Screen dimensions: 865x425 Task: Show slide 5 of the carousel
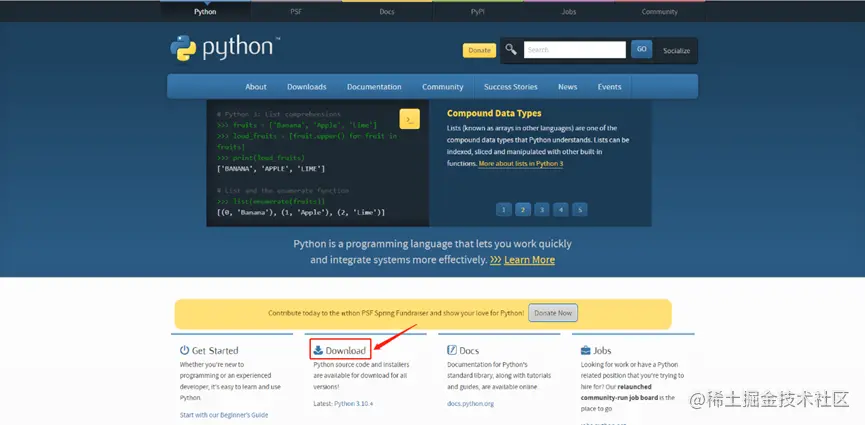pos(580,210)
